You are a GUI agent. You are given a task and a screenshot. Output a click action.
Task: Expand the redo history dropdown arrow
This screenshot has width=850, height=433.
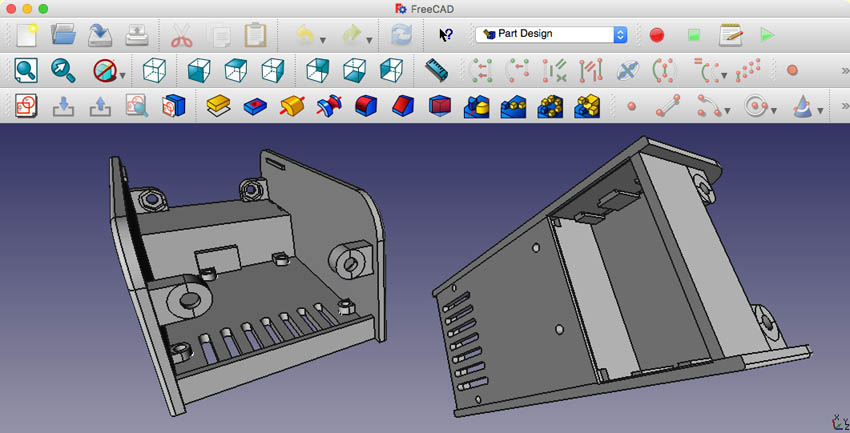(x=369, y=40)
